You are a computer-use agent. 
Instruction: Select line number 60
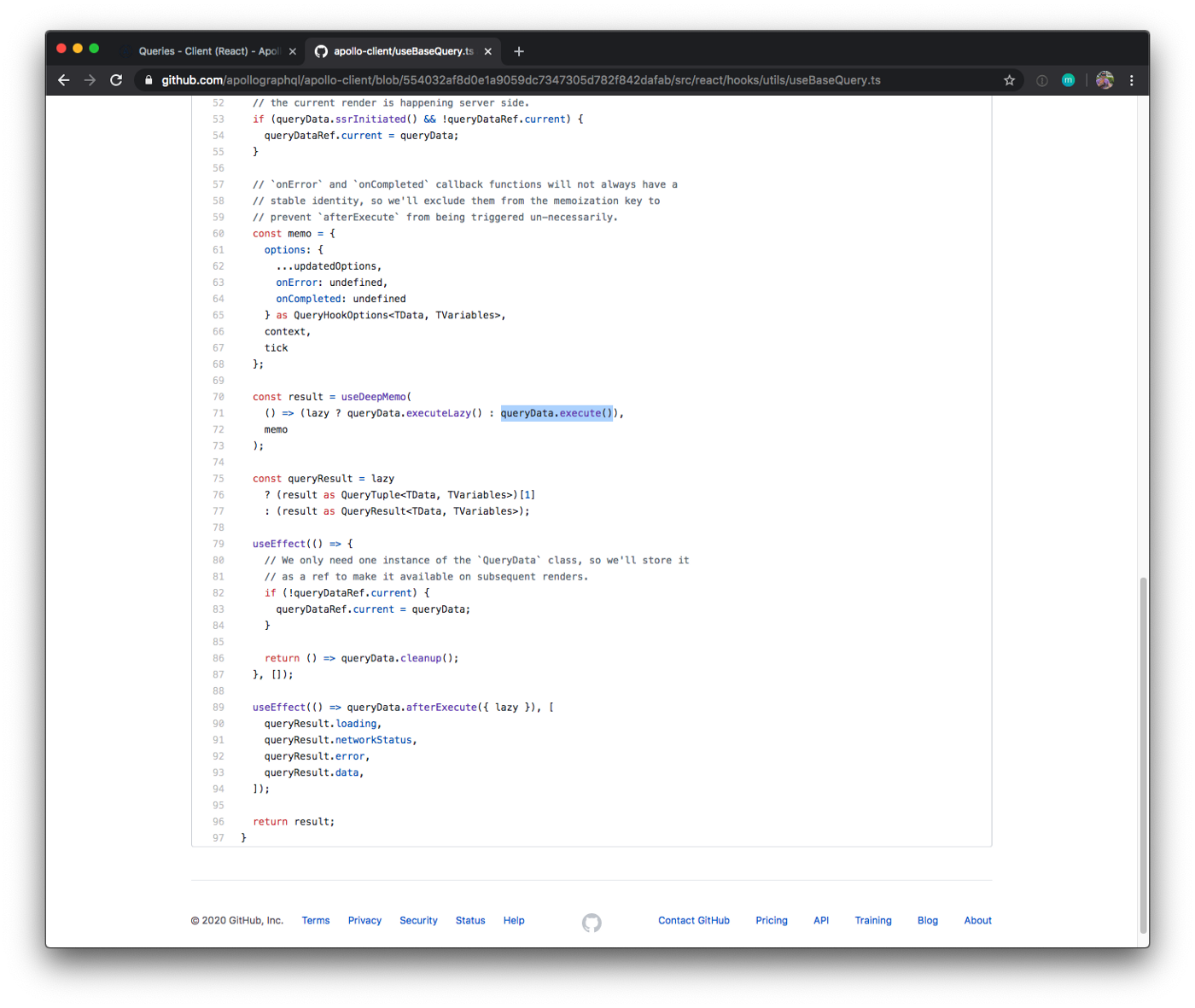click(x=219, y=234)
